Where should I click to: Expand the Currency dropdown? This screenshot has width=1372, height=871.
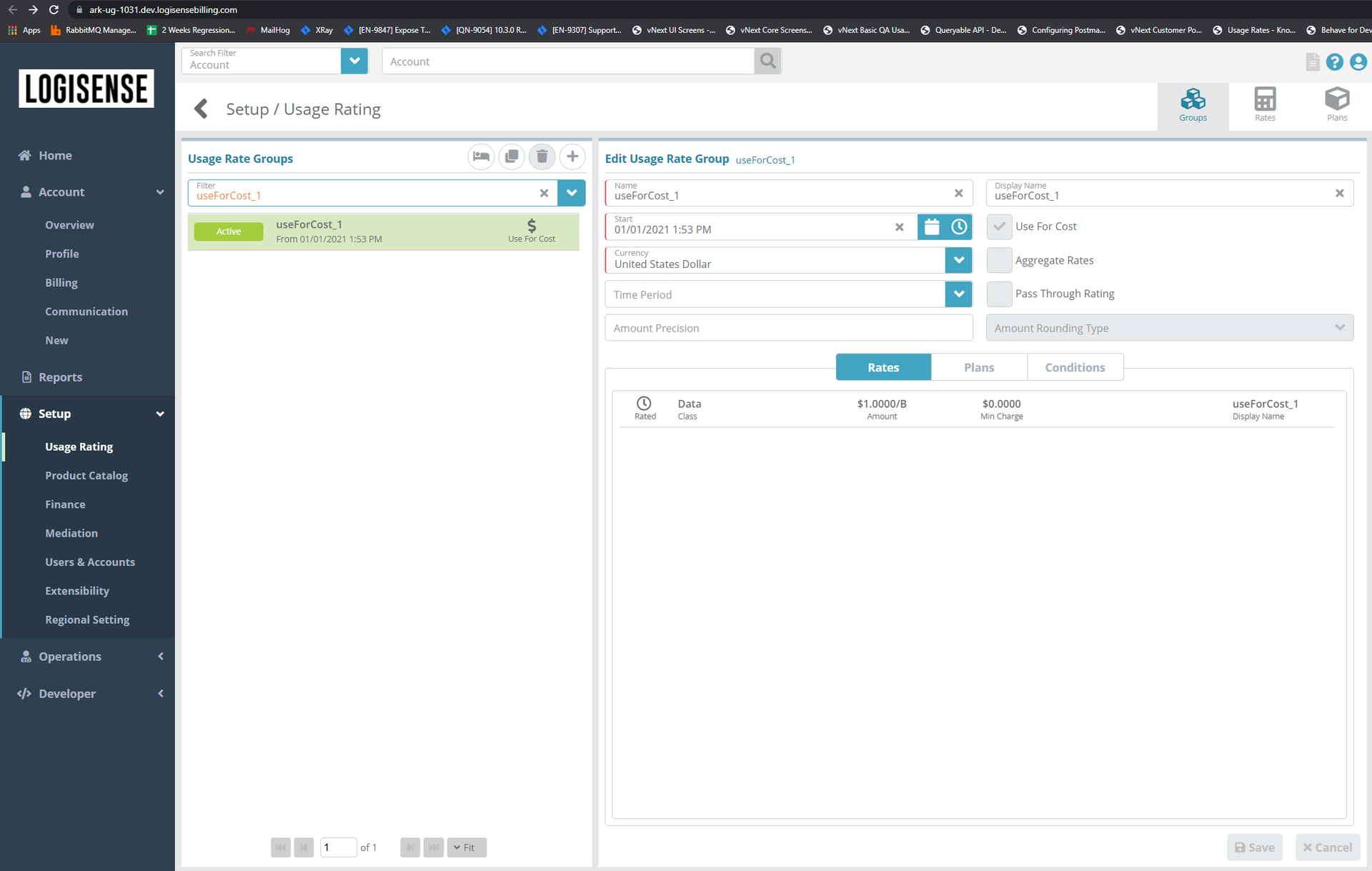click(958, 261)
